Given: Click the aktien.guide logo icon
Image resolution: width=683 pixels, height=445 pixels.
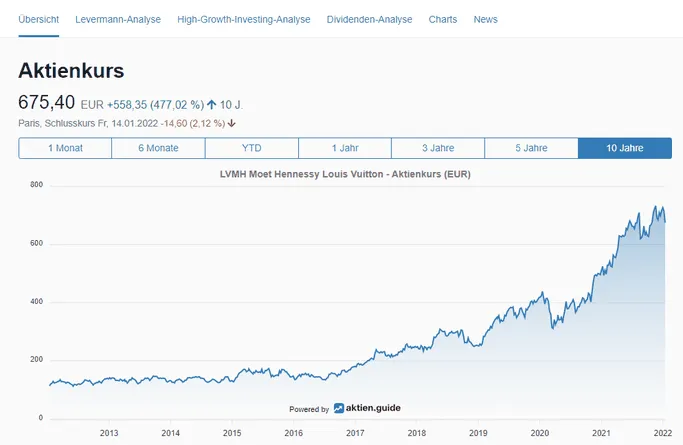Looking at the screenshot, I should coord(338,408).
